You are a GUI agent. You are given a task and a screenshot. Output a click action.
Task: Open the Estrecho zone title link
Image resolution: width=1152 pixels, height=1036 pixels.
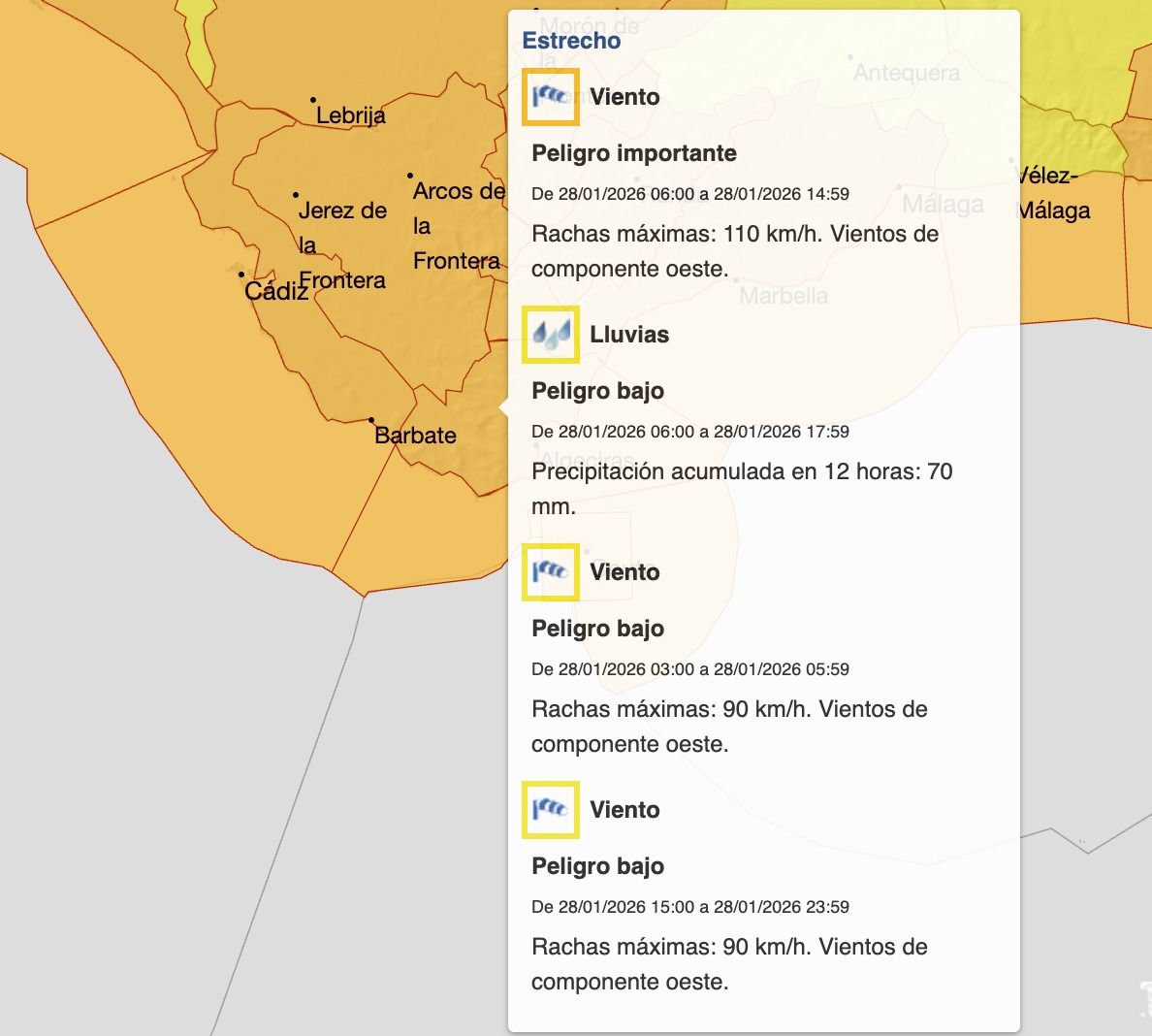point(571,41)
